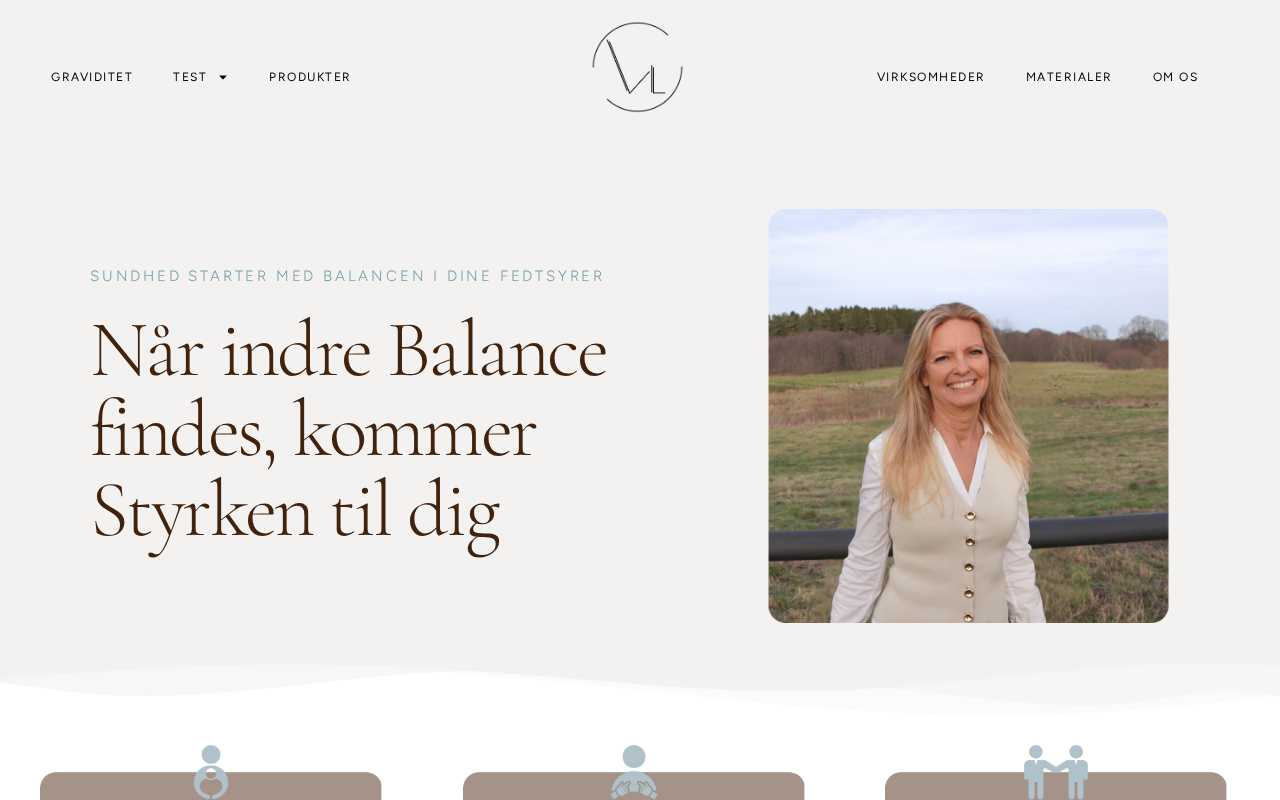This screenshot has width=1280, height=800.
Task: Expand the Test dropdown arrow
Action: (223, 77)
